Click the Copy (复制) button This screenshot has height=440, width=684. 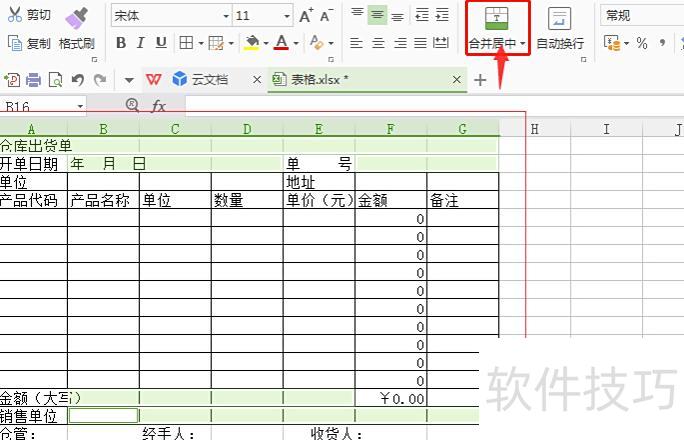29,43
